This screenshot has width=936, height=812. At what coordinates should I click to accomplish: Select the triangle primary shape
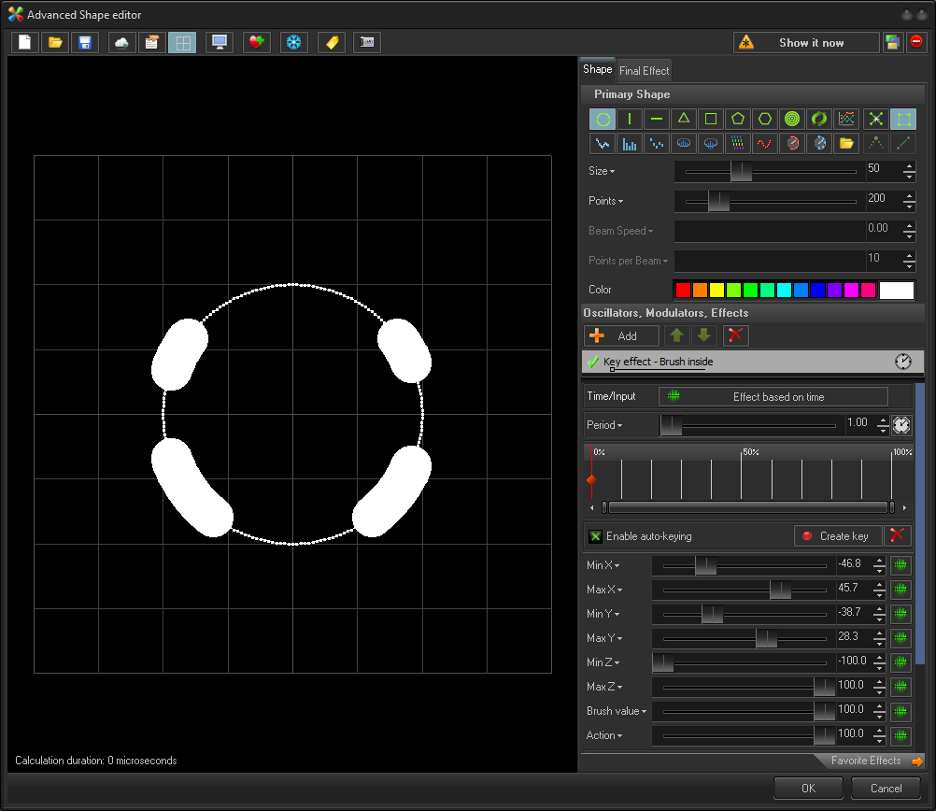[x=684, y=119]
